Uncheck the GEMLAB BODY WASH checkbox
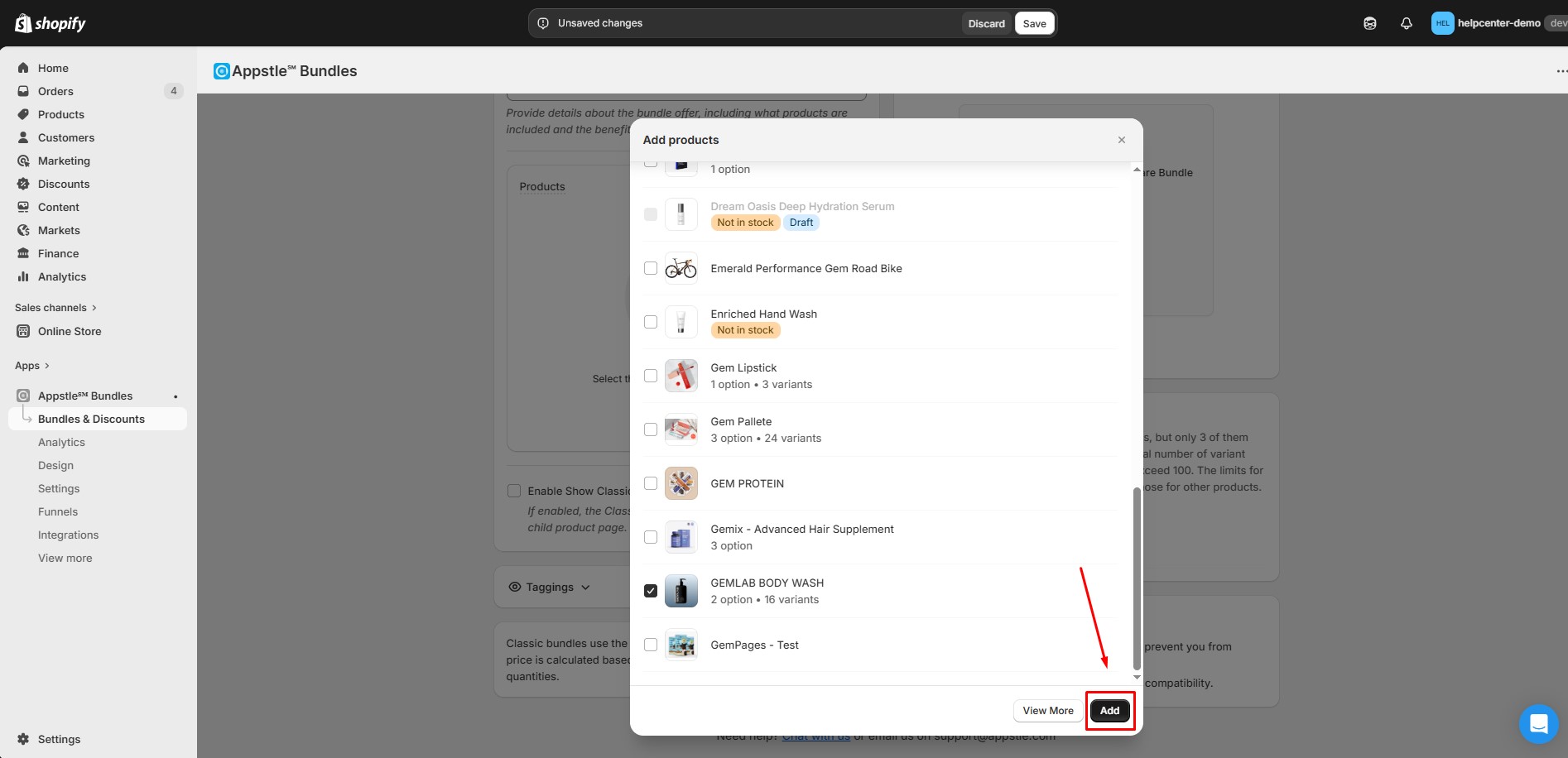 point(651,591)
